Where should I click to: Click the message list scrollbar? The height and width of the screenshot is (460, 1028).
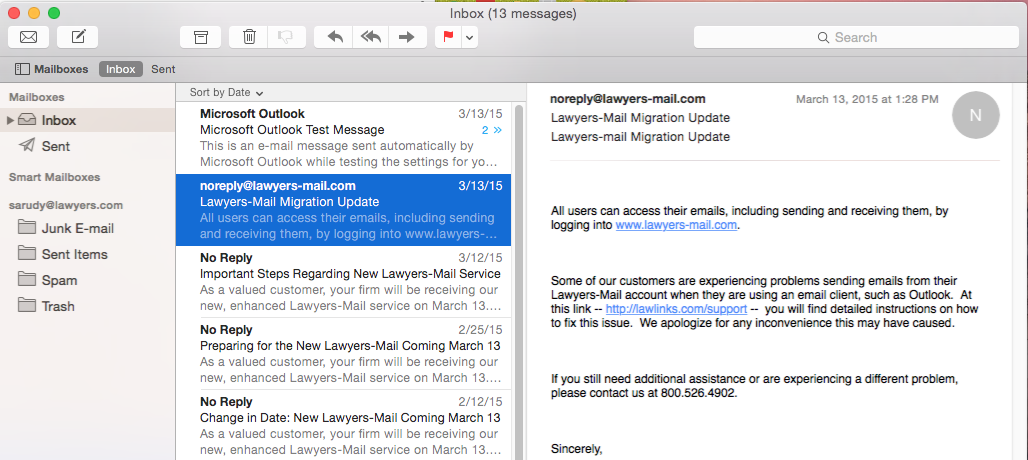pyautogui.click(x=518, y=280)
